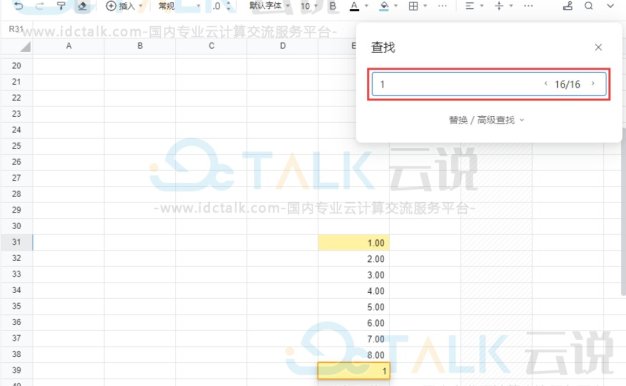Click the search magnifier icon
This screenshot has width=626, height=386.
click(588, 6)
